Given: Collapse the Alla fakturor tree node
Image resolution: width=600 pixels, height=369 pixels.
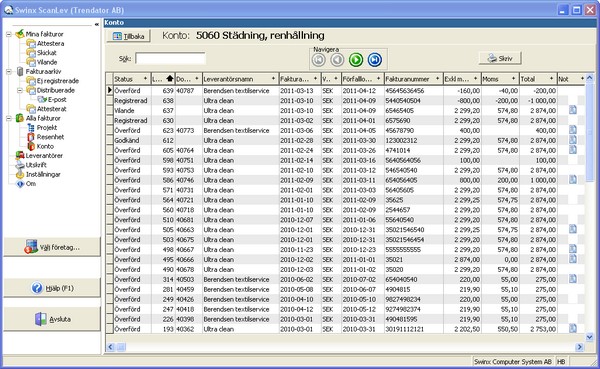Looking at the screenshot, I should (x=8, y=118).
